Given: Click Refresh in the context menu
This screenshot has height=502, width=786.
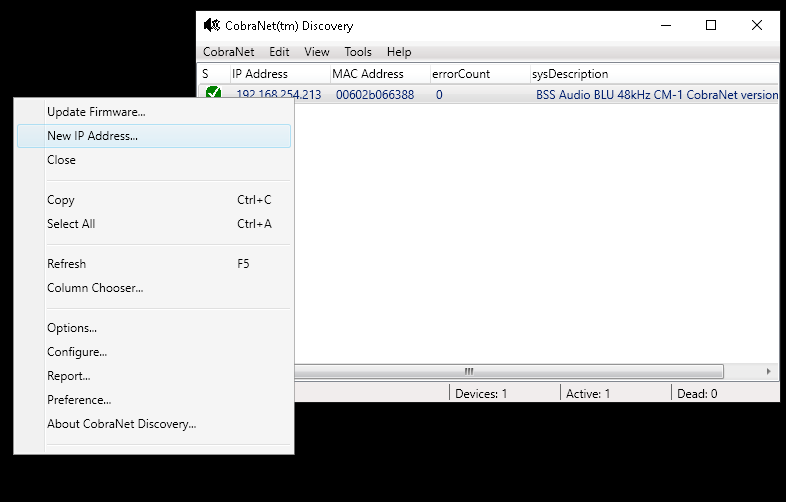Looking at the screenshot, I should pyautogui.click(x=66, y=264).
